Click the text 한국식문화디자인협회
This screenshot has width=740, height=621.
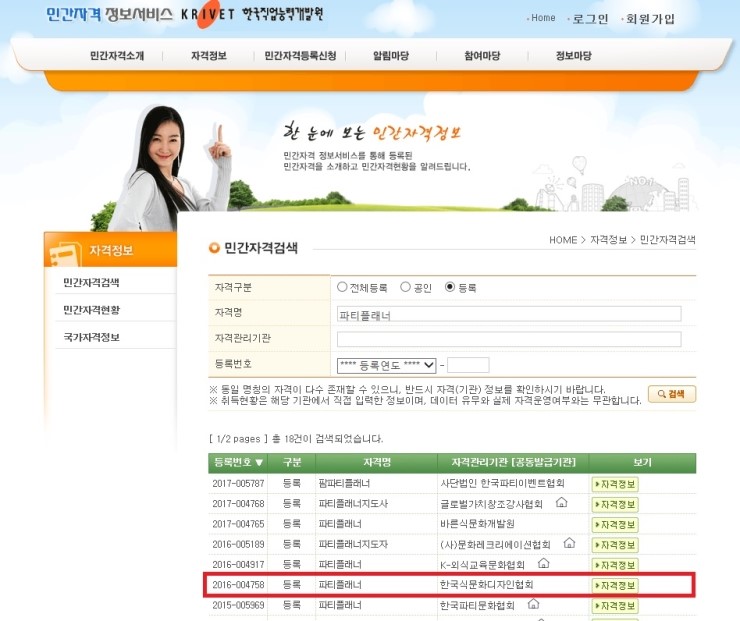(x=487, y=585)
